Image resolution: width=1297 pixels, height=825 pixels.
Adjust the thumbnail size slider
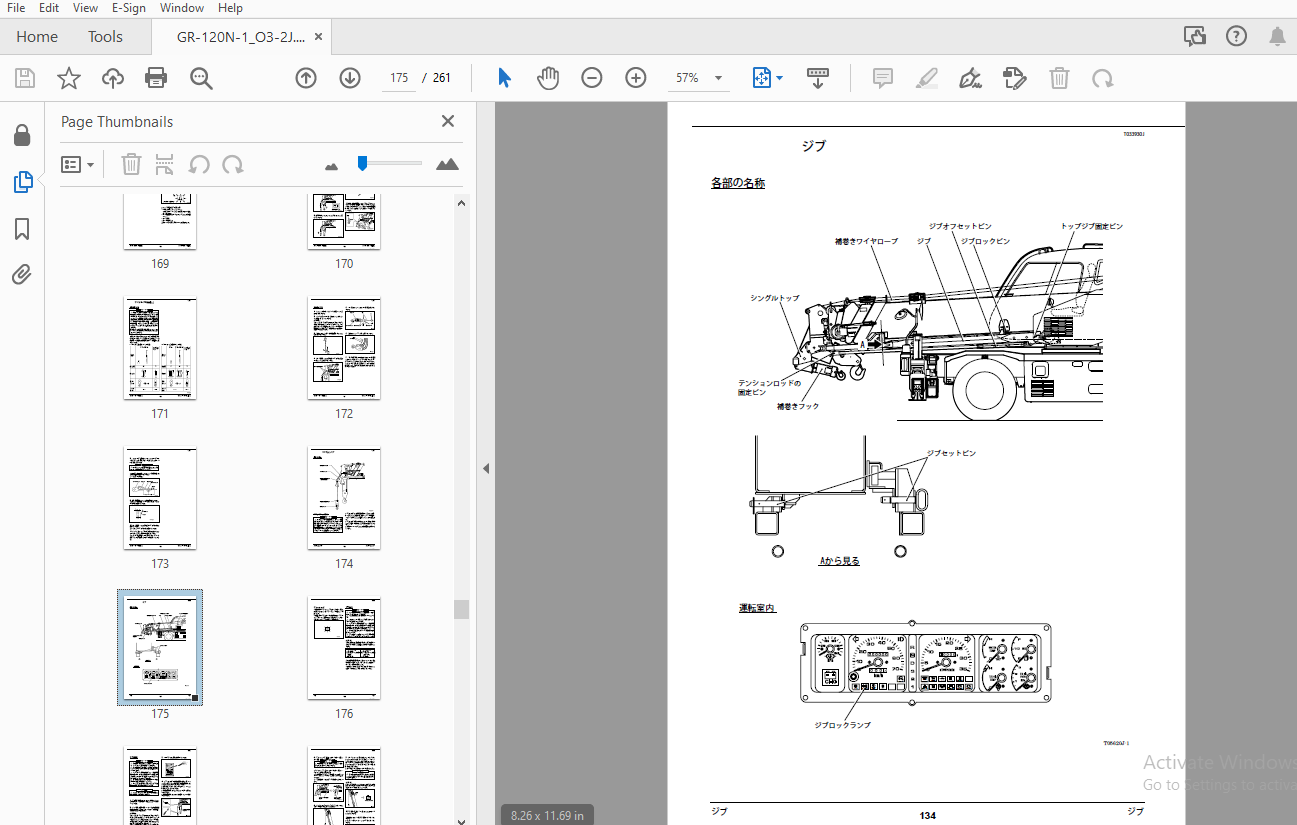363,163
